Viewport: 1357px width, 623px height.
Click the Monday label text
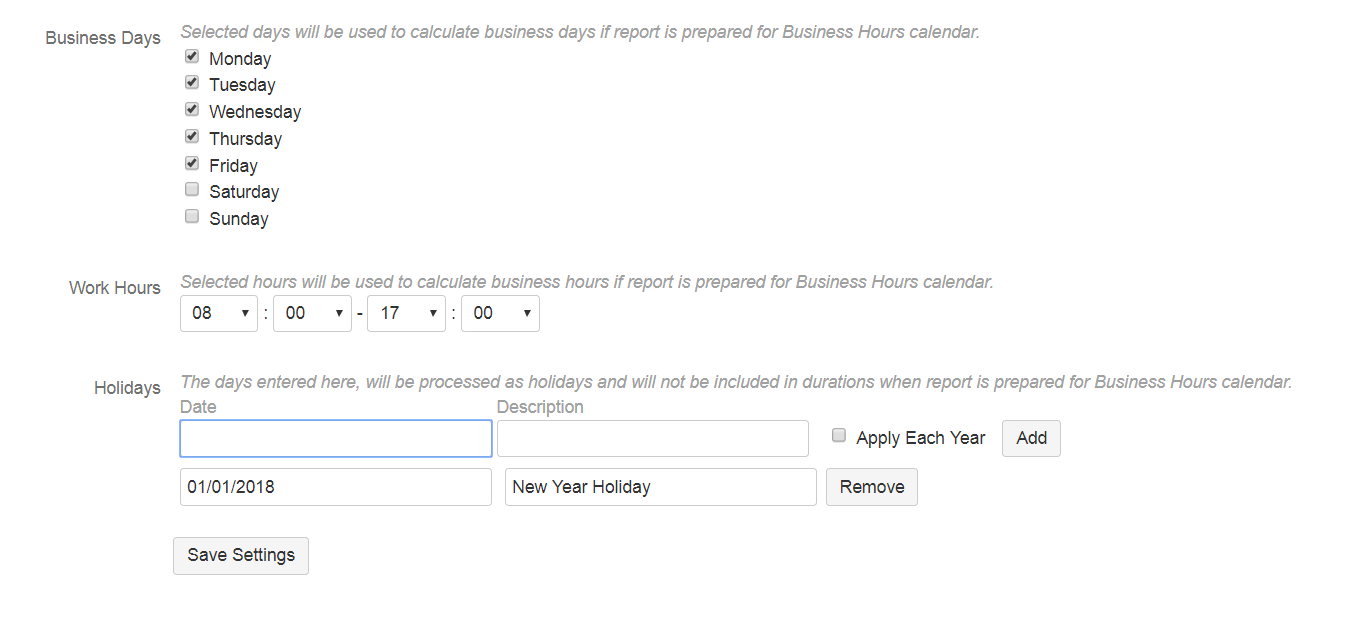[x=240, y=59]
